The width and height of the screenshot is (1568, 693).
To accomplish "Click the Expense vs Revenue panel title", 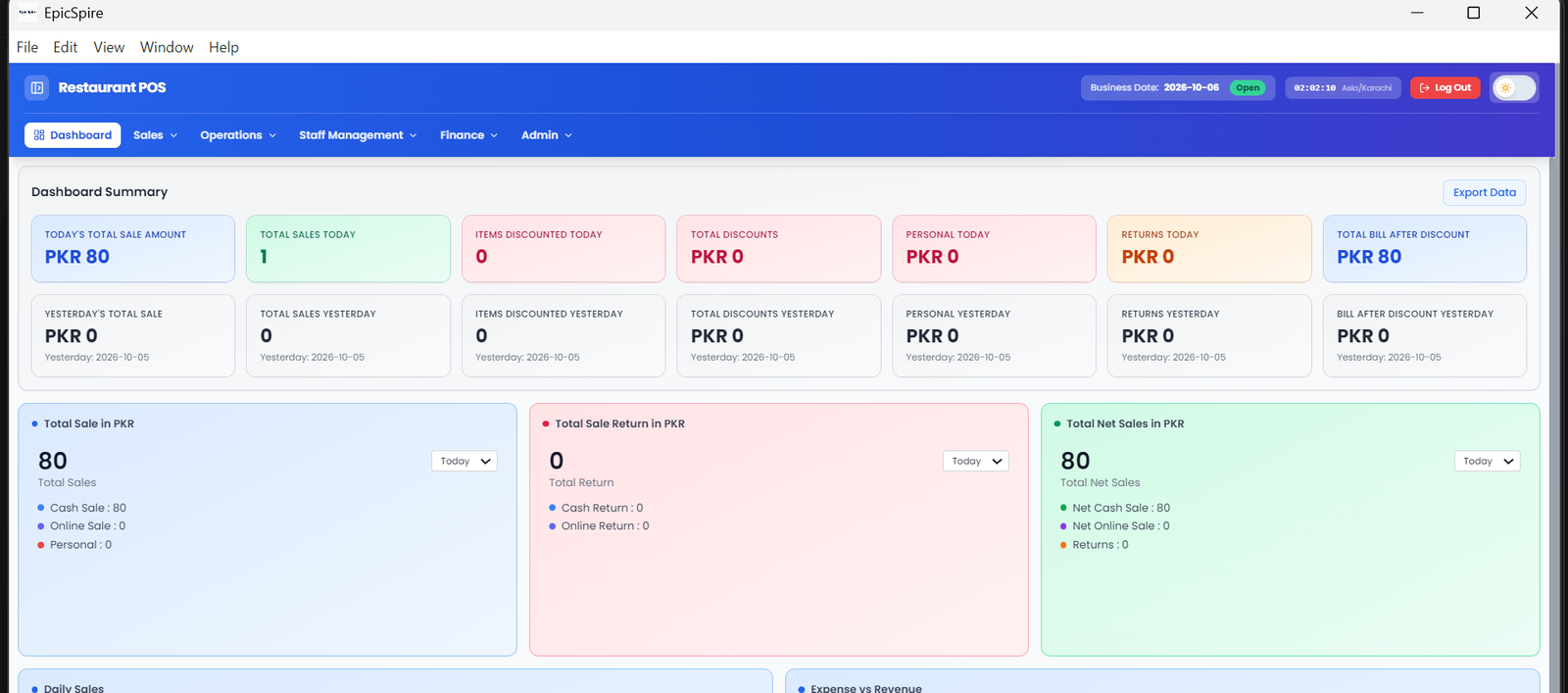I will click(866, 688).
